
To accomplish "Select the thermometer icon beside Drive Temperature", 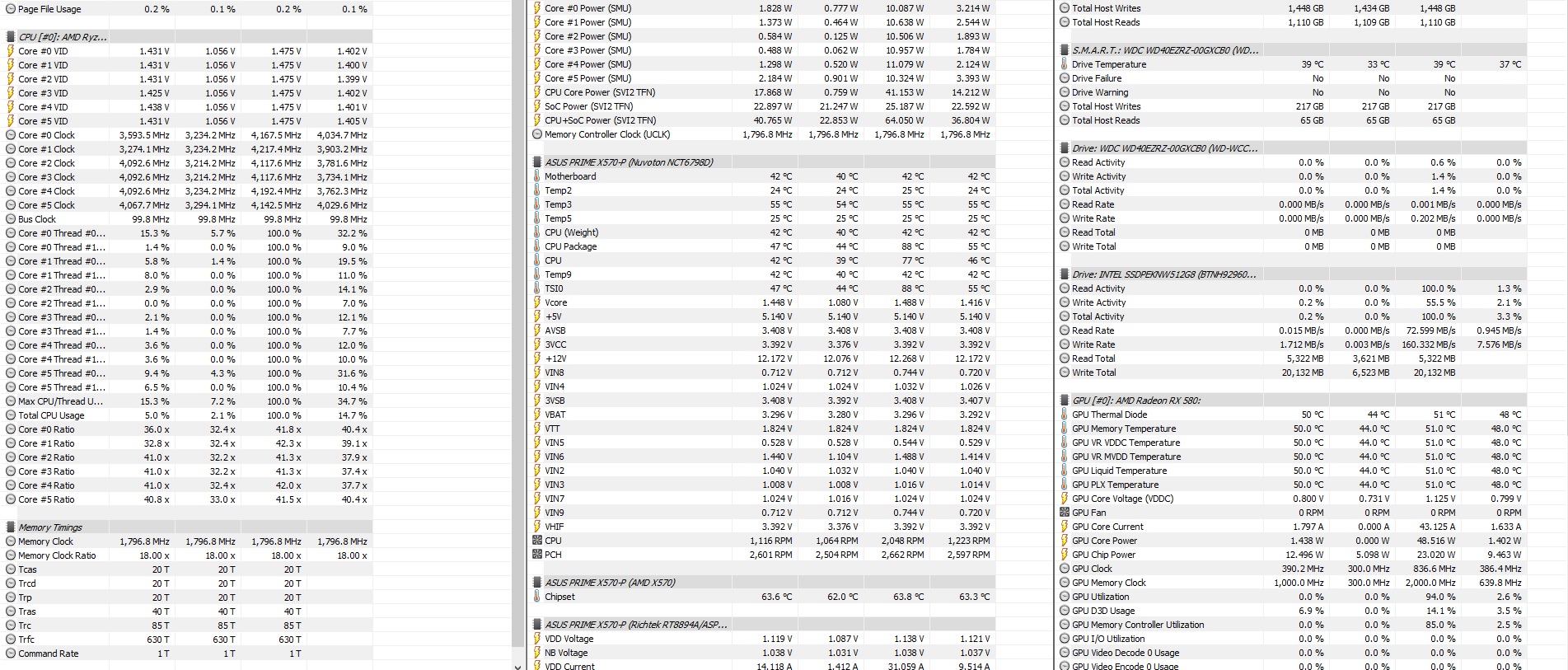I will (x=1065, y=64).
